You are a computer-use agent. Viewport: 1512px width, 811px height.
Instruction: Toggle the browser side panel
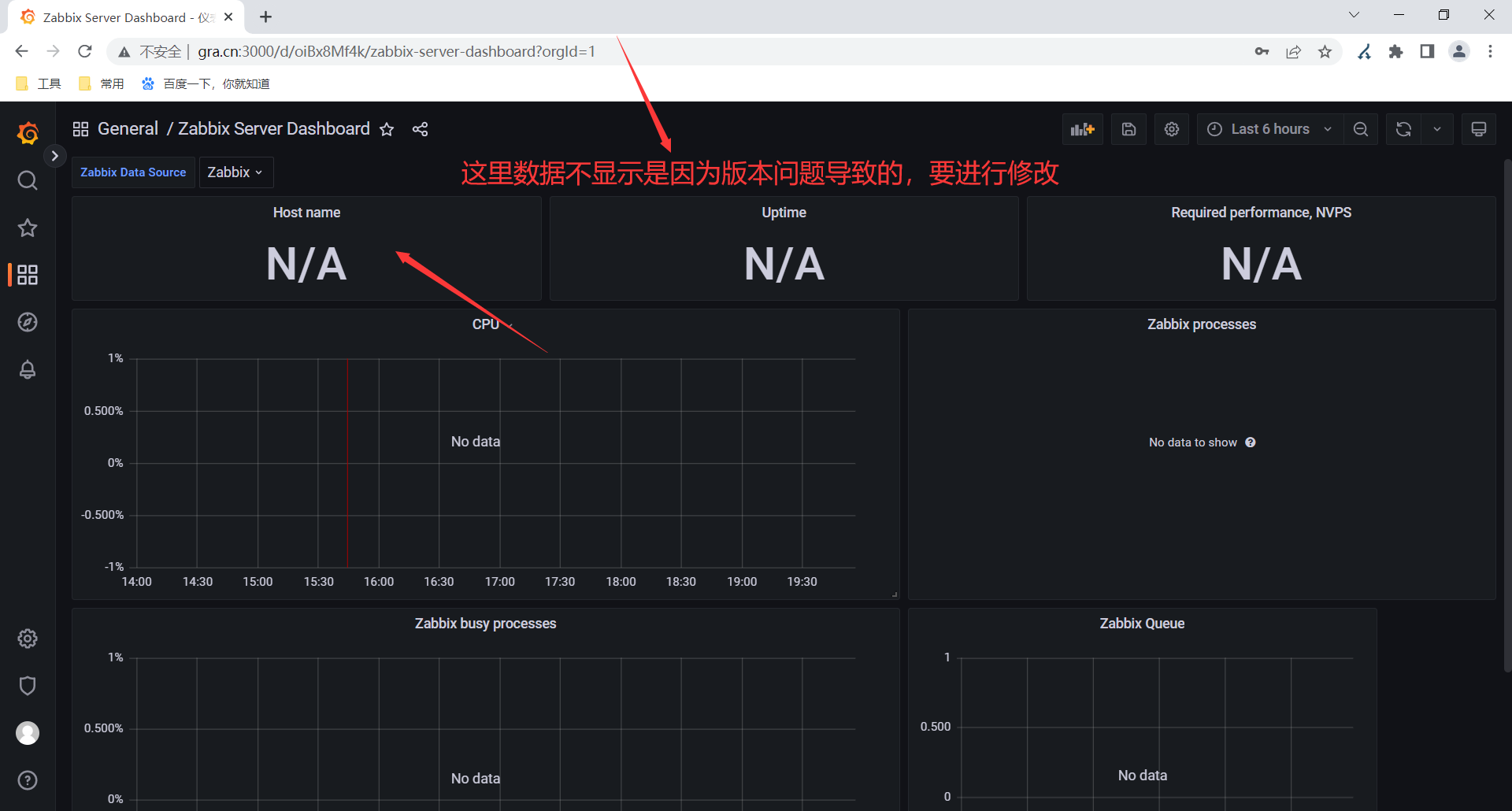[x=1427, y=52]
